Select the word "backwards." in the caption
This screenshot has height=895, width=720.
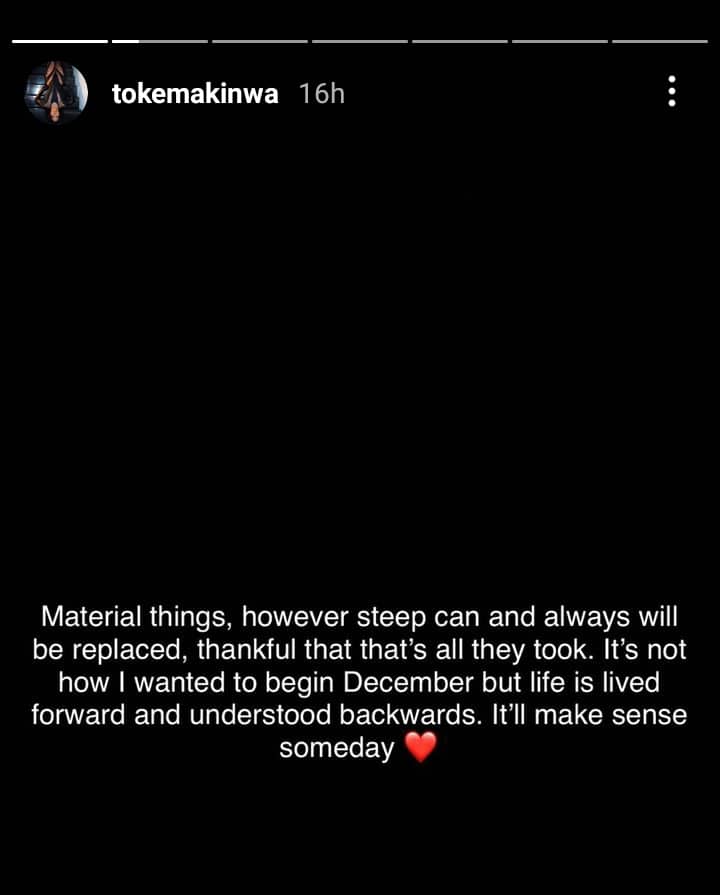[408, 715]
